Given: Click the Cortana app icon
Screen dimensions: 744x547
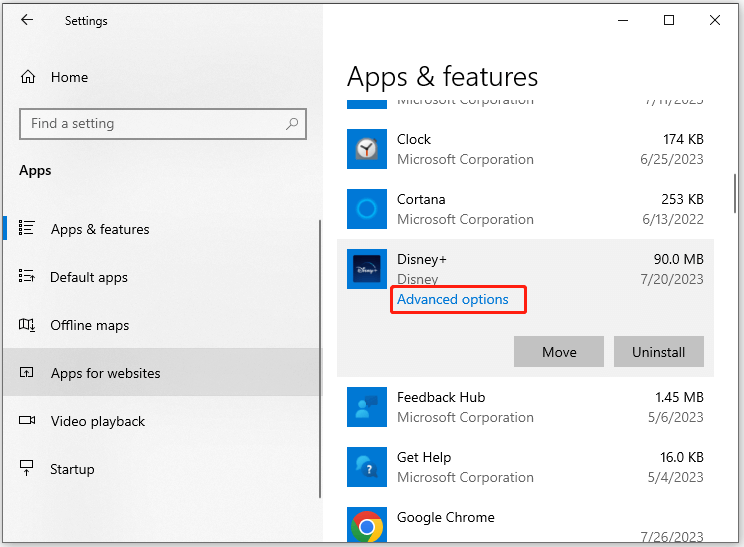Looking at the screenshot, I should [x=366, y=209].
